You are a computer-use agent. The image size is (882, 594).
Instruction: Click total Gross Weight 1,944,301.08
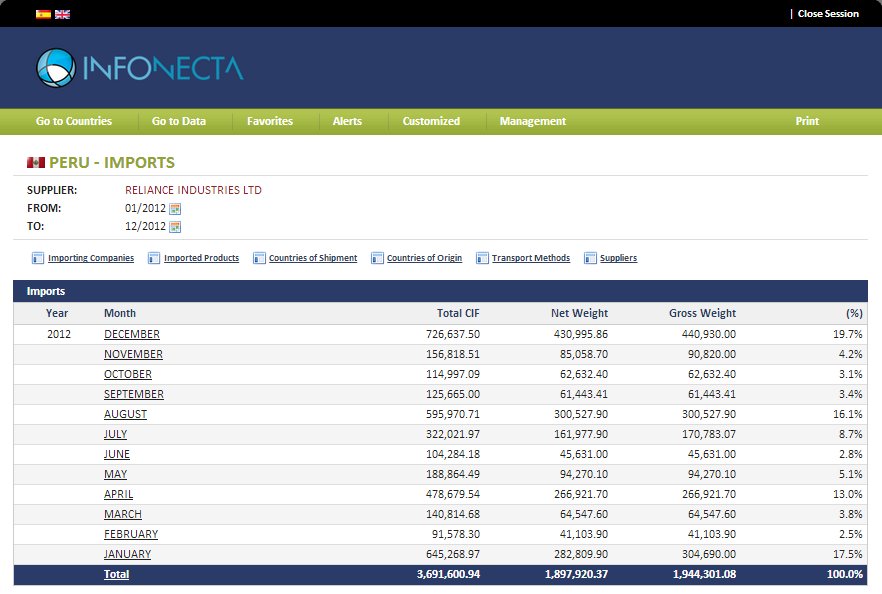(x=704, y=574)
